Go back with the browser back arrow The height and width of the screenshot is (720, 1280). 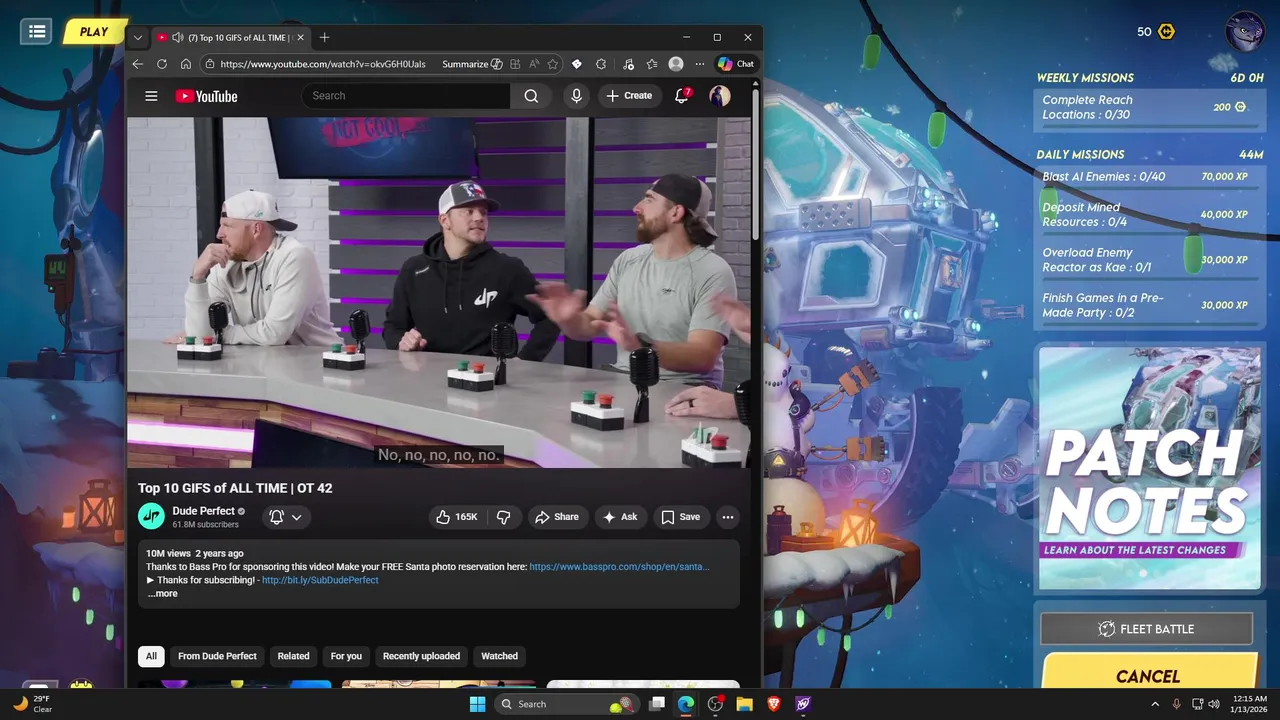pyautogui.click(x=139, y=64)
